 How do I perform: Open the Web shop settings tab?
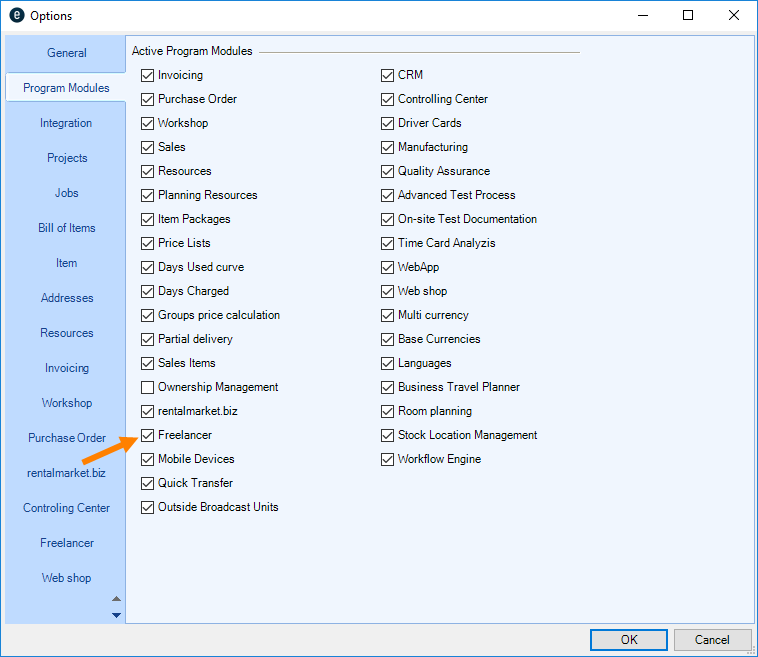pos(66,578)
